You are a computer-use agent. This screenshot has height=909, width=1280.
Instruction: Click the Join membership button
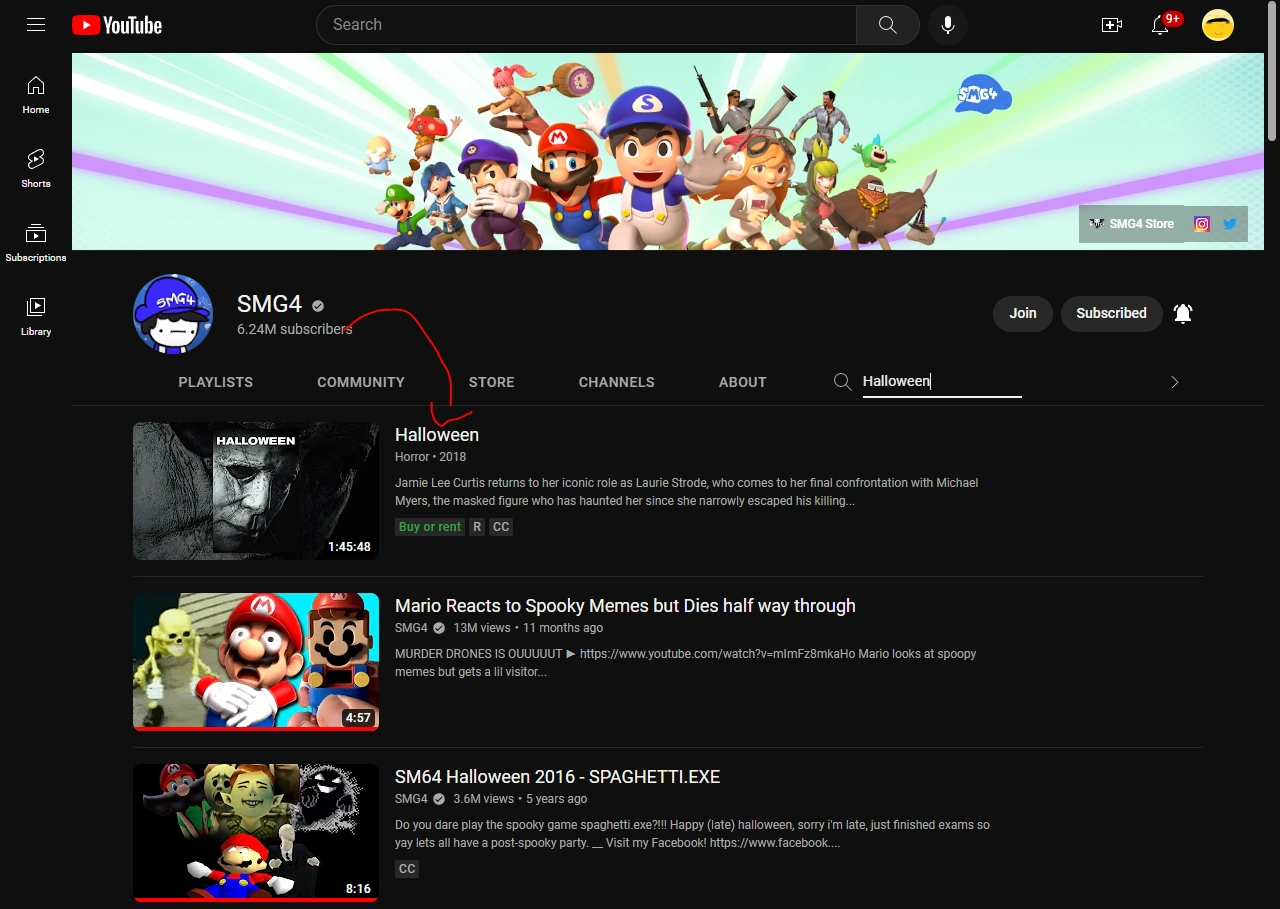(x=1022, y=313)
